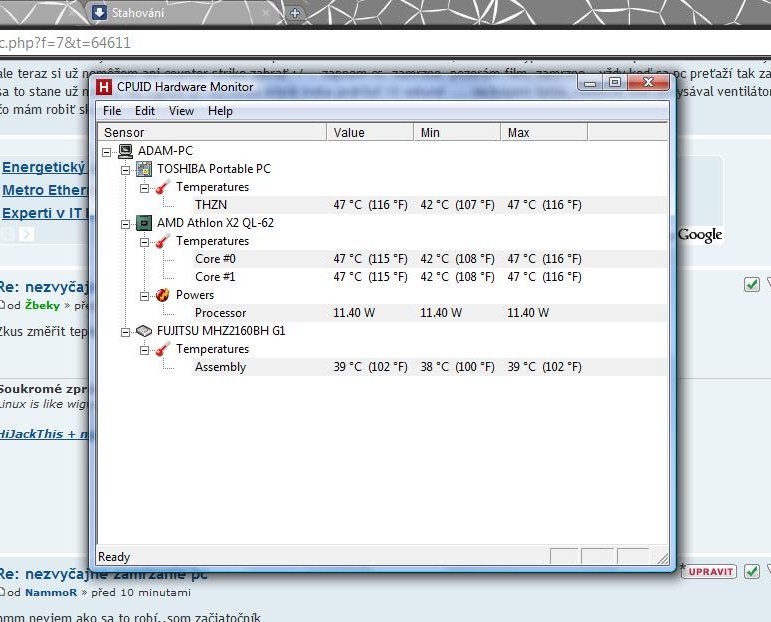The height and width of the screenshot is (622, 771).
Task: Click the CPUID Hardware Monitor title icon
Action: (x=104, y=87)
